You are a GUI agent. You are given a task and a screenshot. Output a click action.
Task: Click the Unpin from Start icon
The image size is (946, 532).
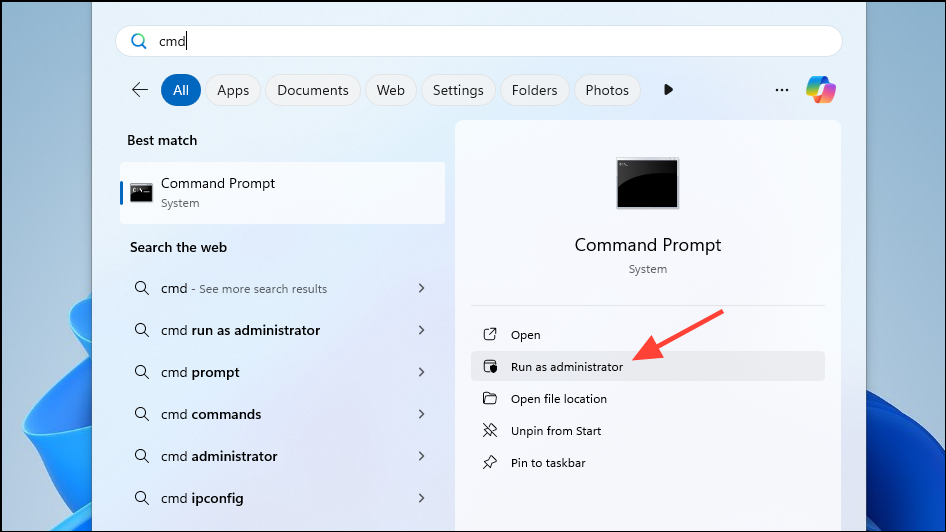(x=490, y=430)
